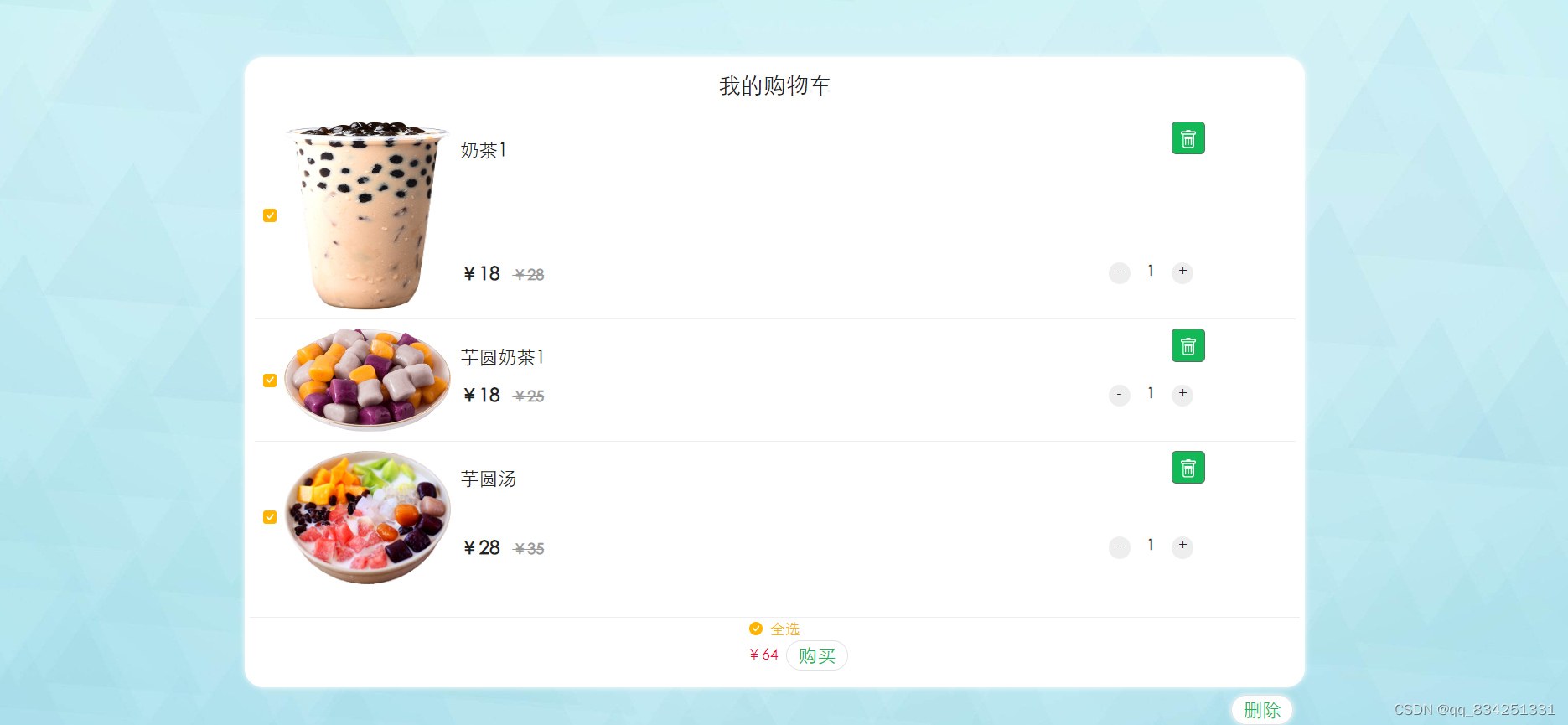Uncheck the 奶茶1 item checkbox
Viewport: 1568px width, 725px height.
point(270,215)
